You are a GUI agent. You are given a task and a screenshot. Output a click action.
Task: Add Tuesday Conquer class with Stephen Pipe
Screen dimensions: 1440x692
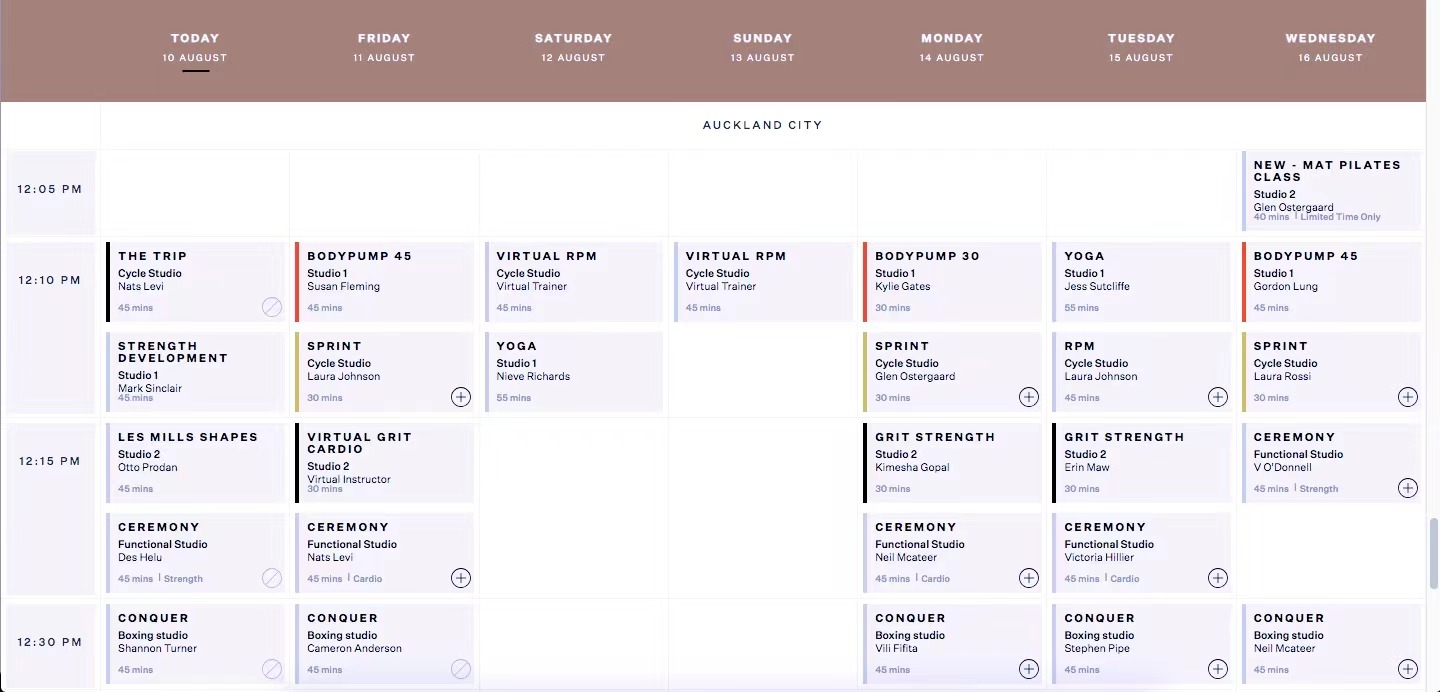coord(1217,669)
